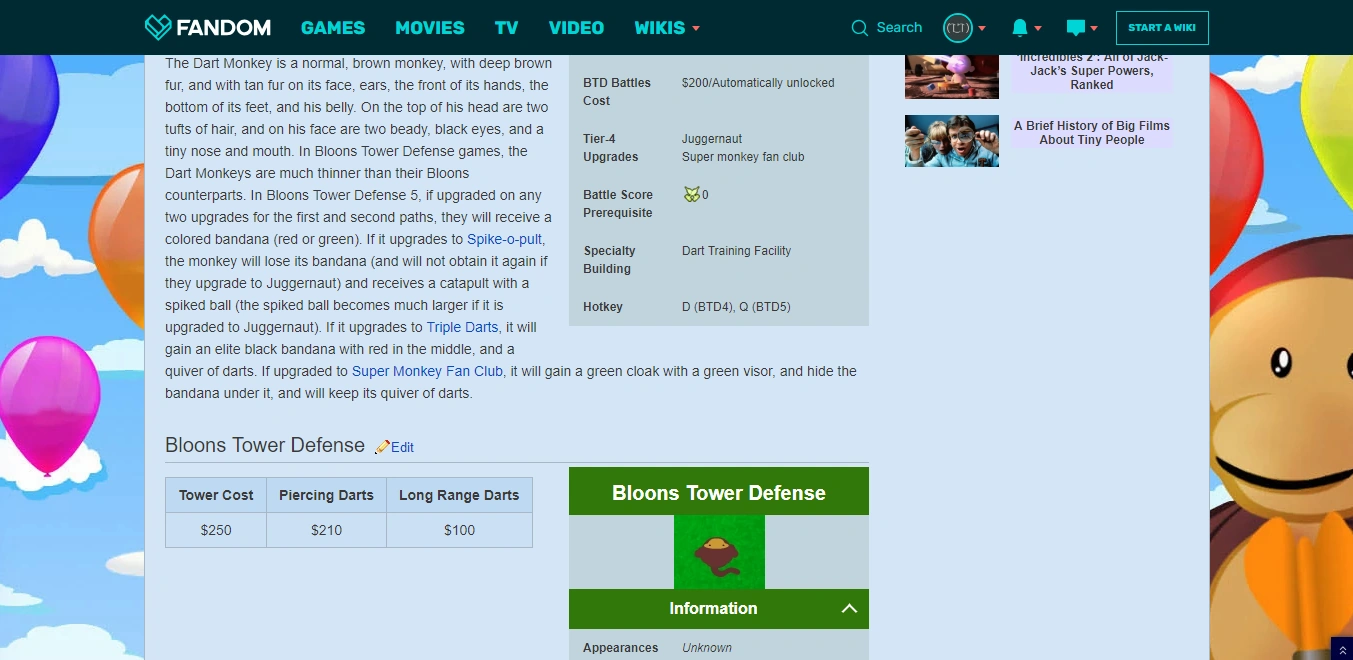Screen dimensions: 1353x660
Task: Click the Tiny People article thumbnail
Action: coord(952,141)
